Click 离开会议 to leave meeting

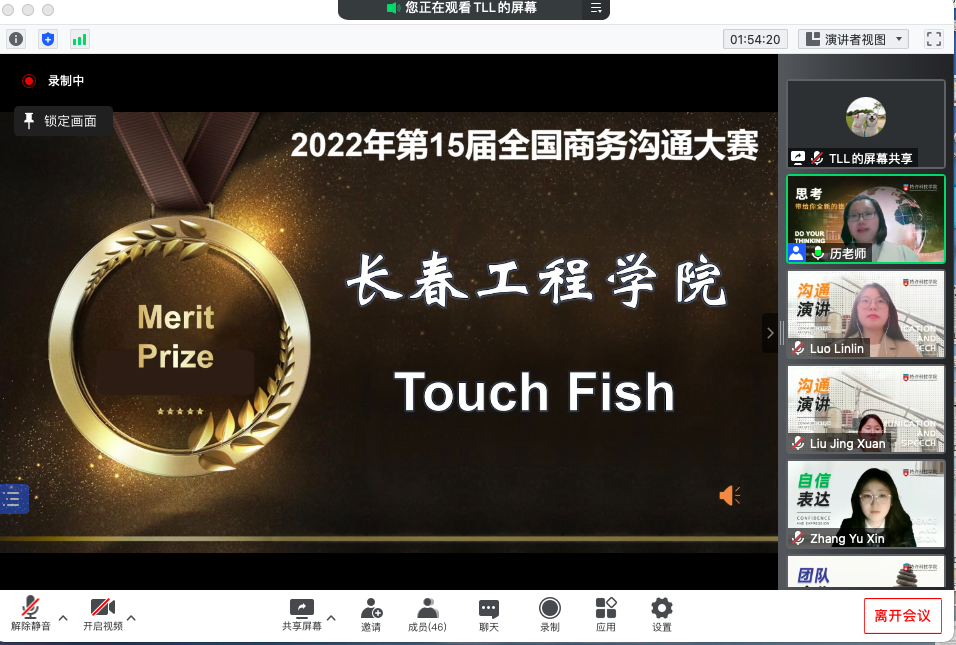coord(902,615)
